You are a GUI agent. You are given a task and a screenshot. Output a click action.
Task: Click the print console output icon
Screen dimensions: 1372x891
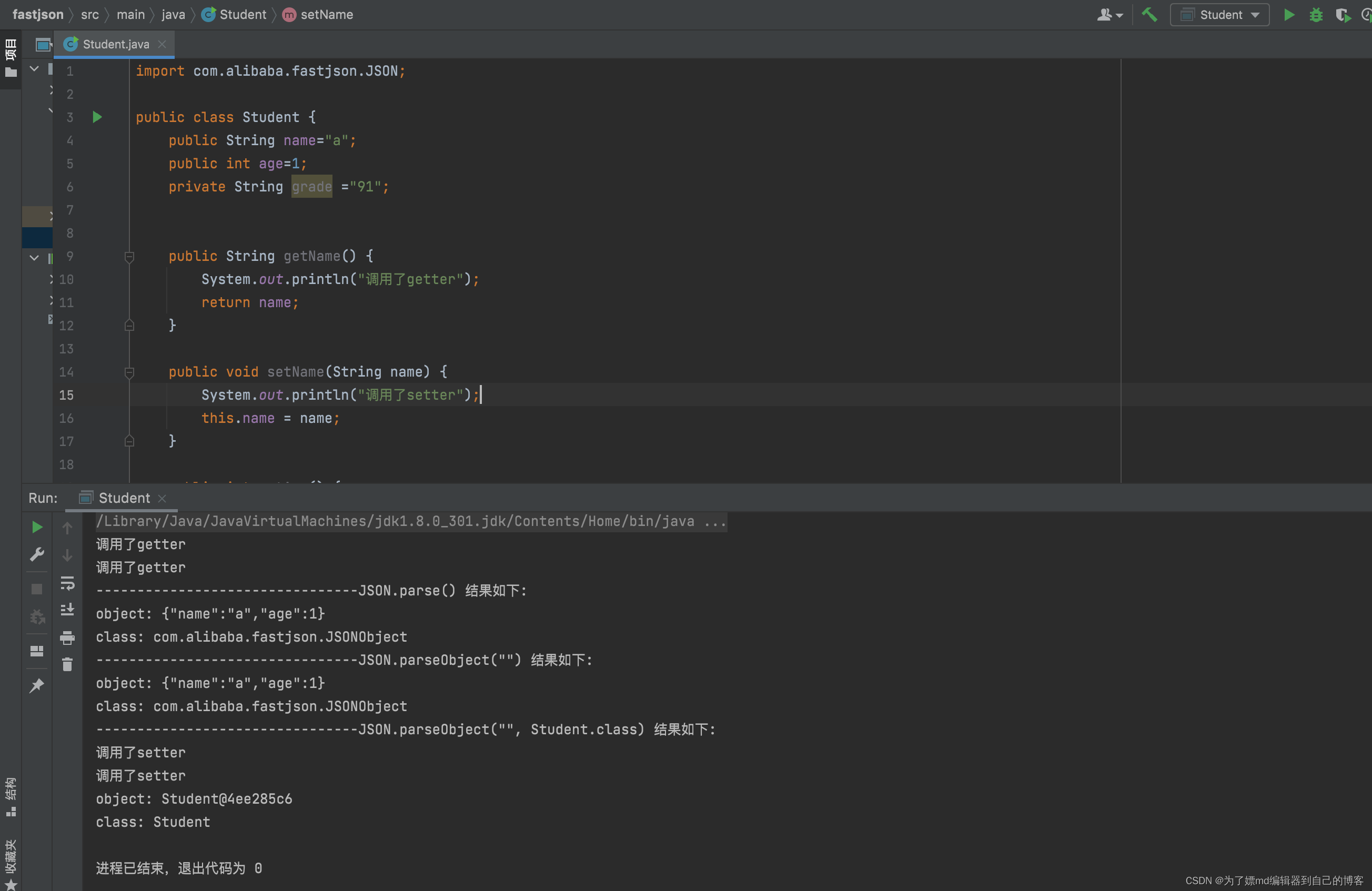tap(67, 637)
